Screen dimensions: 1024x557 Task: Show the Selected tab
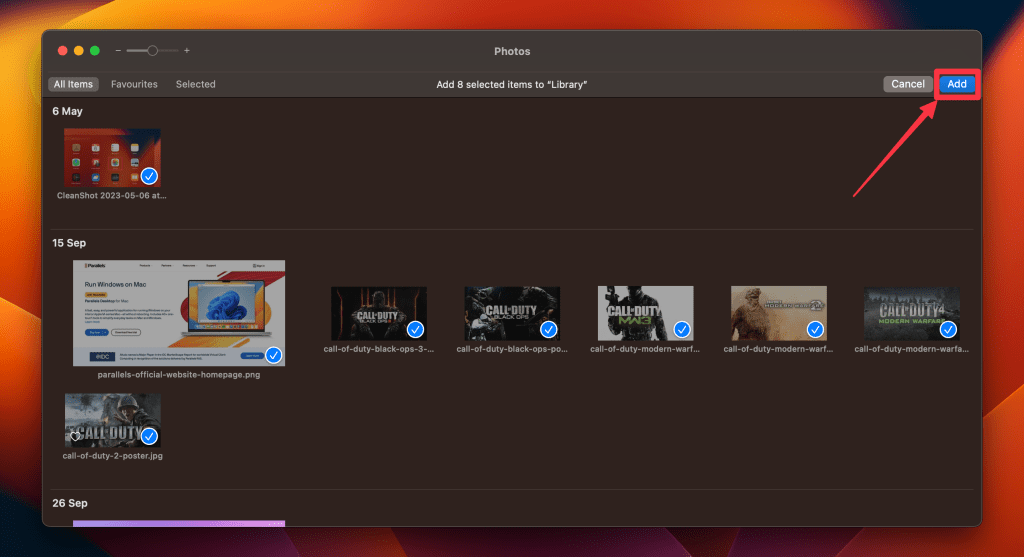(x=195, y=84)
